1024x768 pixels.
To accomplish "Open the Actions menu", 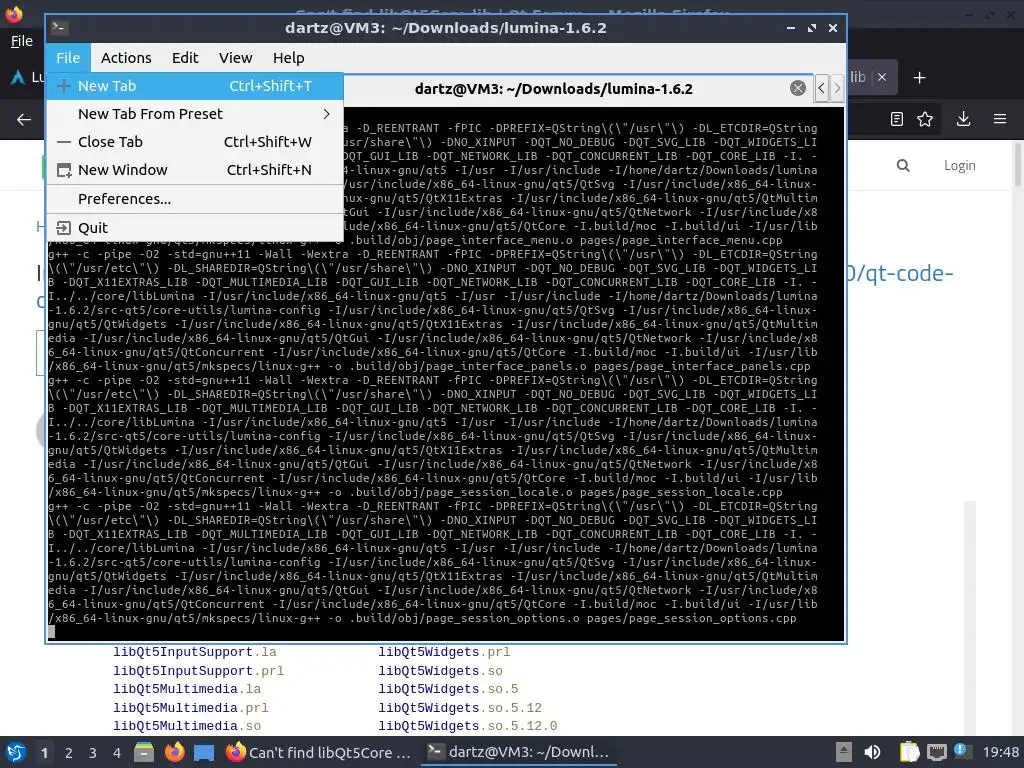I will click(126, 58).
